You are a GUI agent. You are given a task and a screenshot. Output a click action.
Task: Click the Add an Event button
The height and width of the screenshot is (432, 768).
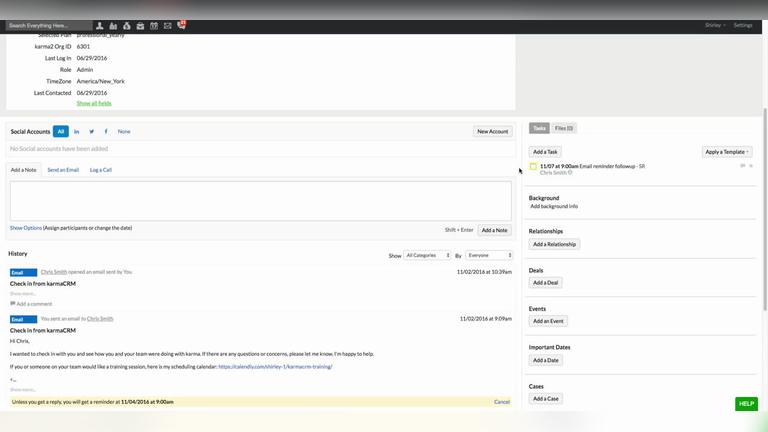click(x=548, y=321)
